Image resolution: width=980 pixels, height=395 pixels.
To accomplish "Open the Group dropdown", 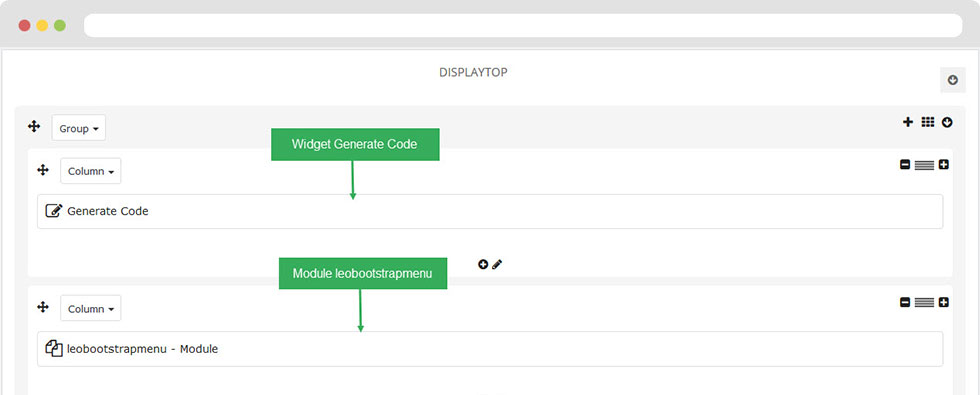I will [79, 128].
